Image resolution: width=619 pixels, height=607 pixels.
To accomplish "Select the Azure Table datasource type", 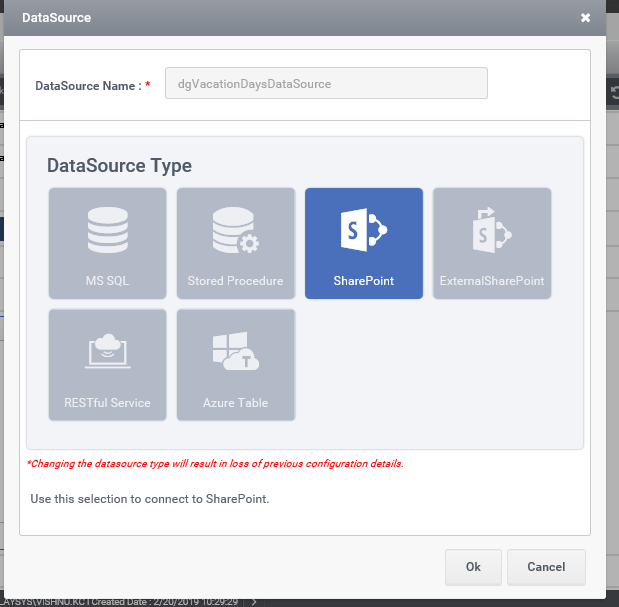I will pyautogui.click(x=236, y=365).
